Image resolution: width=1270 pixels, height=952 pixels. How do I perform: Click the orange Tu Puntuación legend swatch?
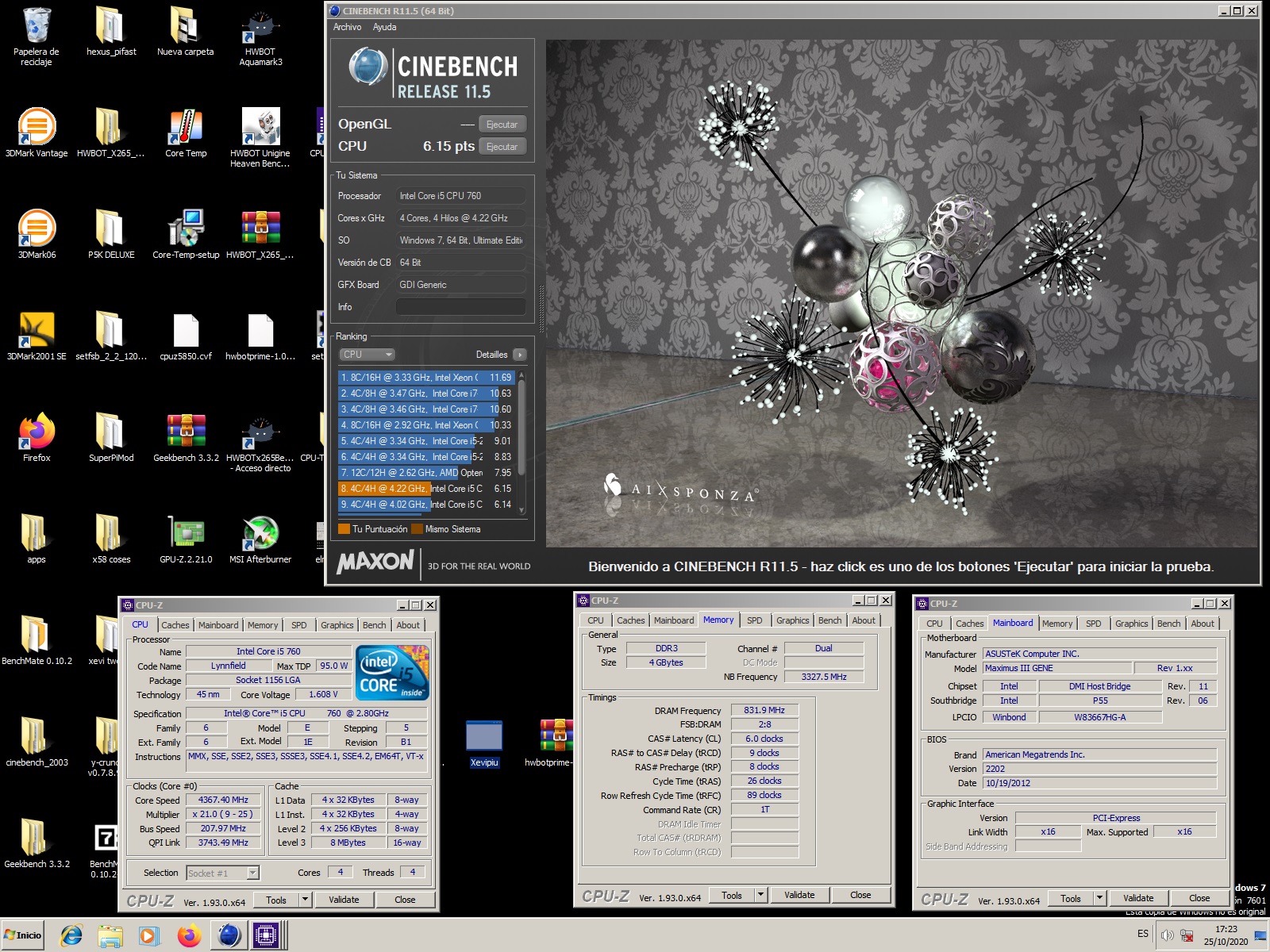click(x=344, y=529)
